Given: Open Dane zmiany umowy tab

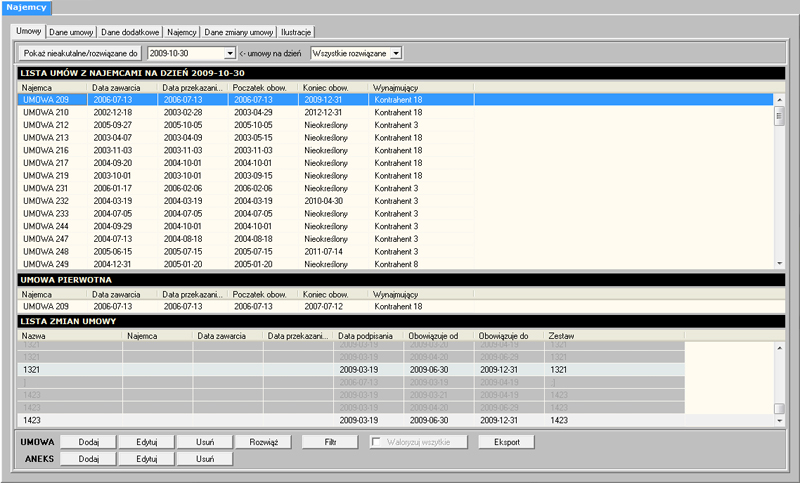Looking at the screenshot, I should click(x=239, y=32).
